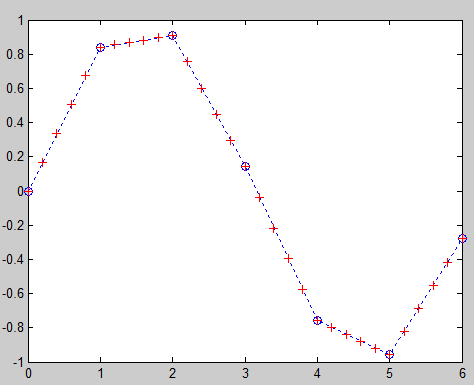Click the circled marker at x=3
474x385 pixels.
[x=245, y=166]
